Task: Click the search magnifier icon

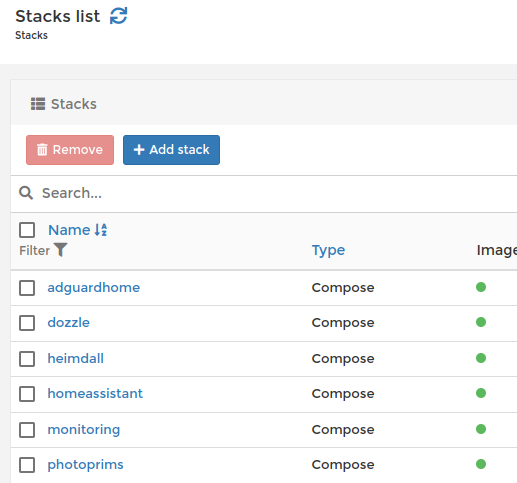Action: pos(26,193)
